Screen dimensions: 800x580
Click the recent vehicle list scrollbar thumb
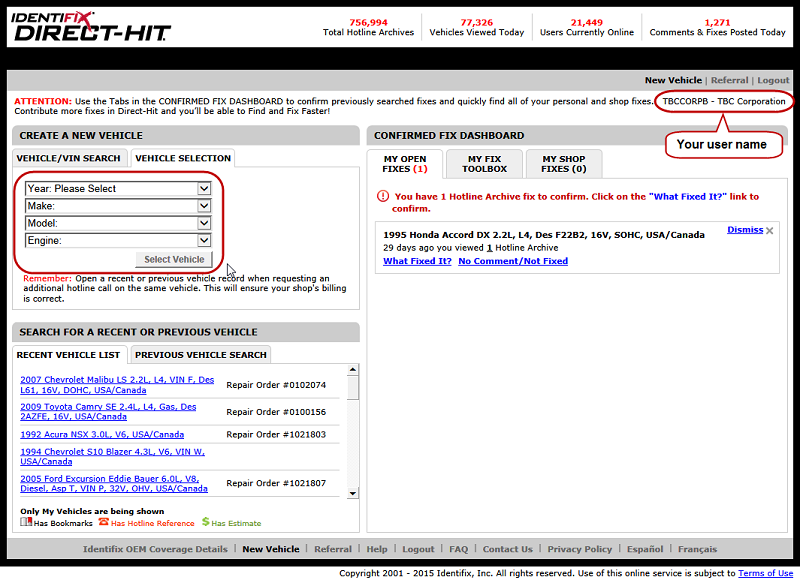coord(353,388)
